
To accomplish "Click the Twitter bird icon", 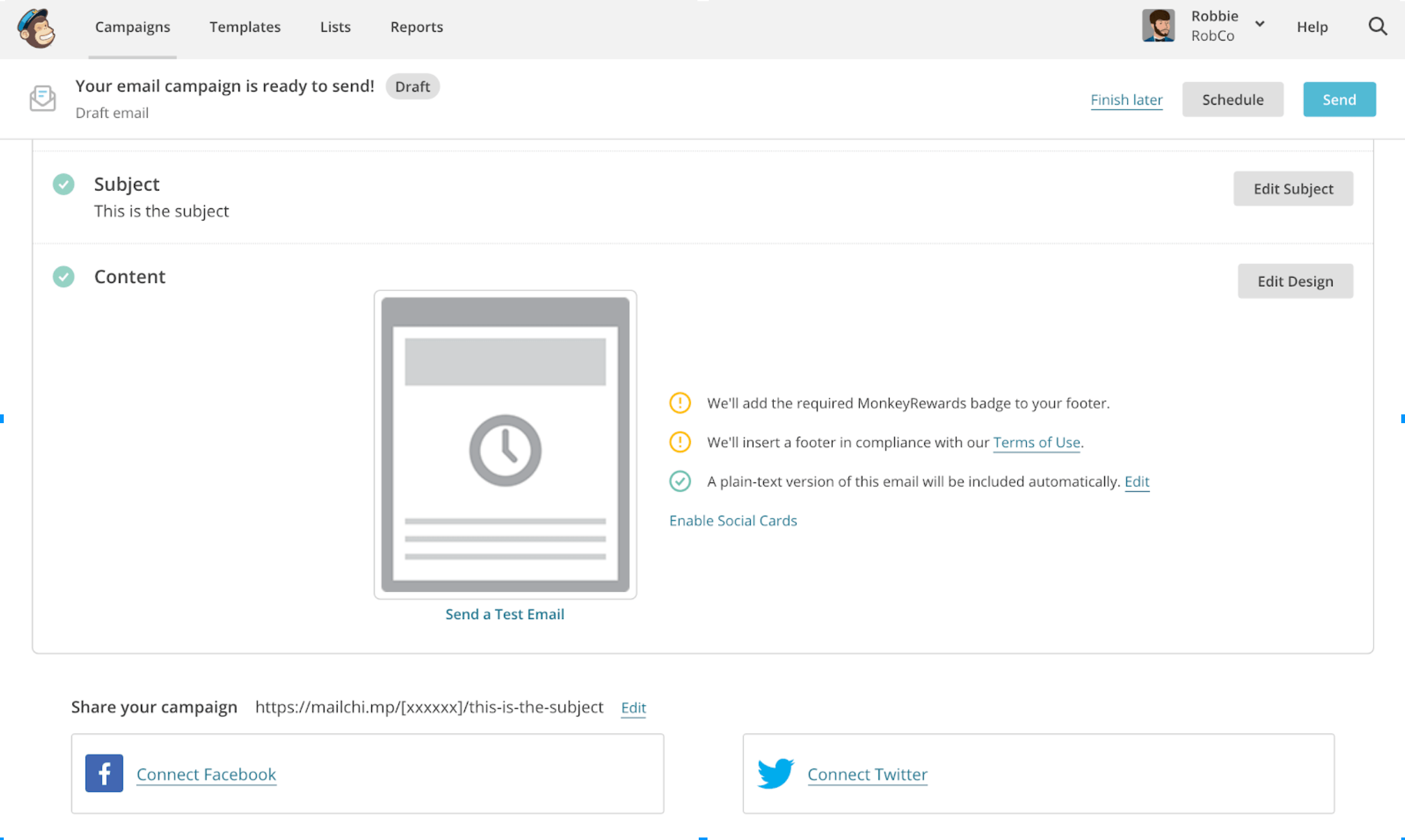I will 775,773.
